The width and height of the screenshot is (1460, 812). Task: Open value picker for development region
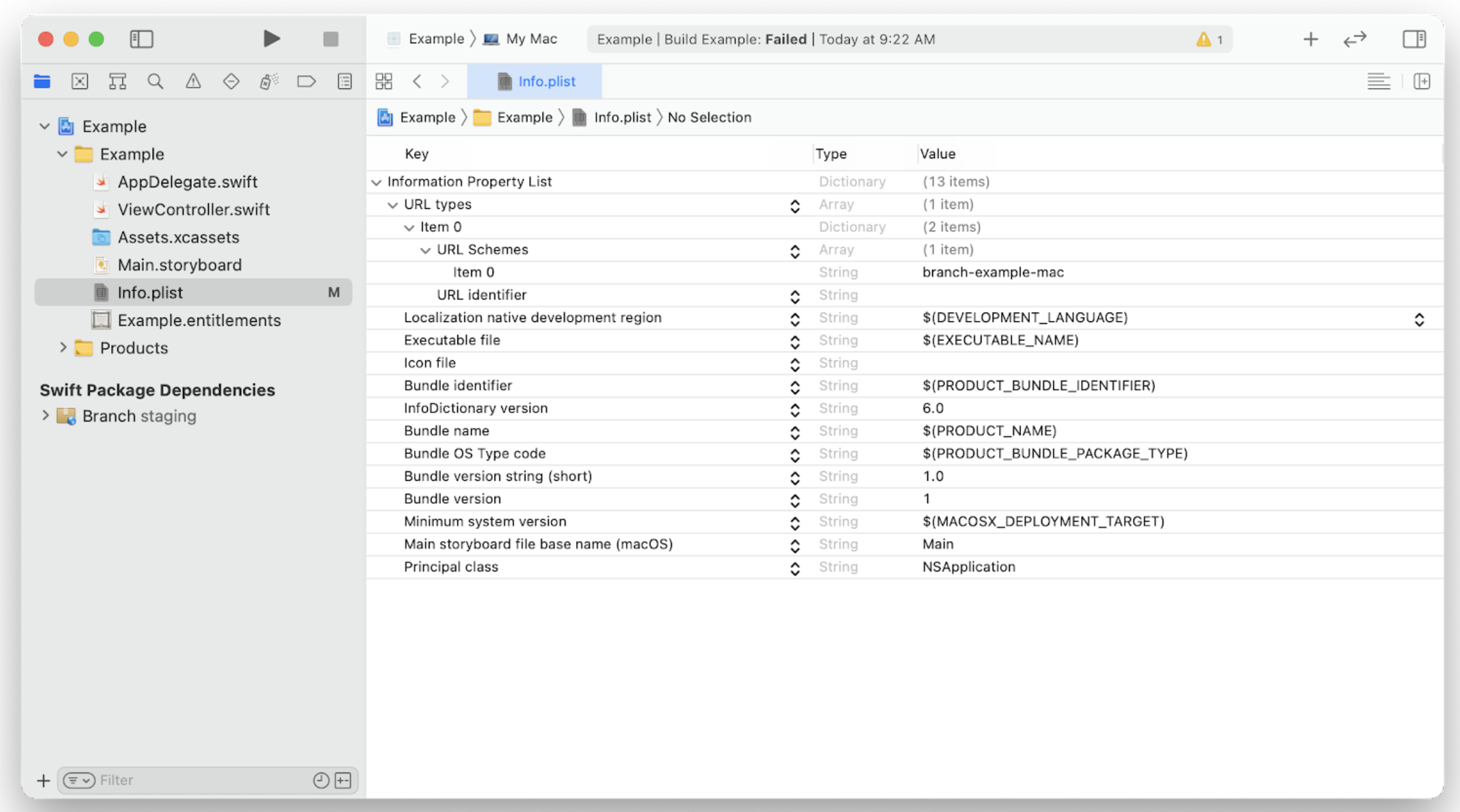click(1419, 319)
